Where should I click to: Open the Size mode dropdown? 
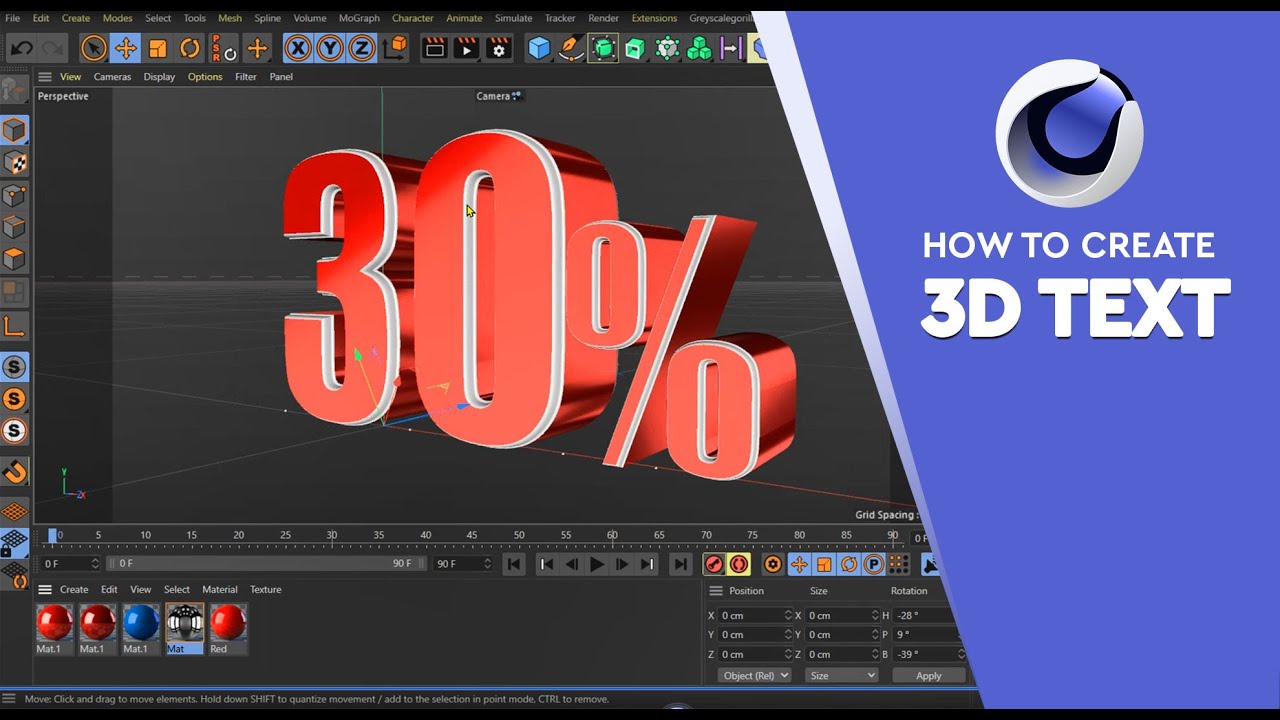click(842, 676)
